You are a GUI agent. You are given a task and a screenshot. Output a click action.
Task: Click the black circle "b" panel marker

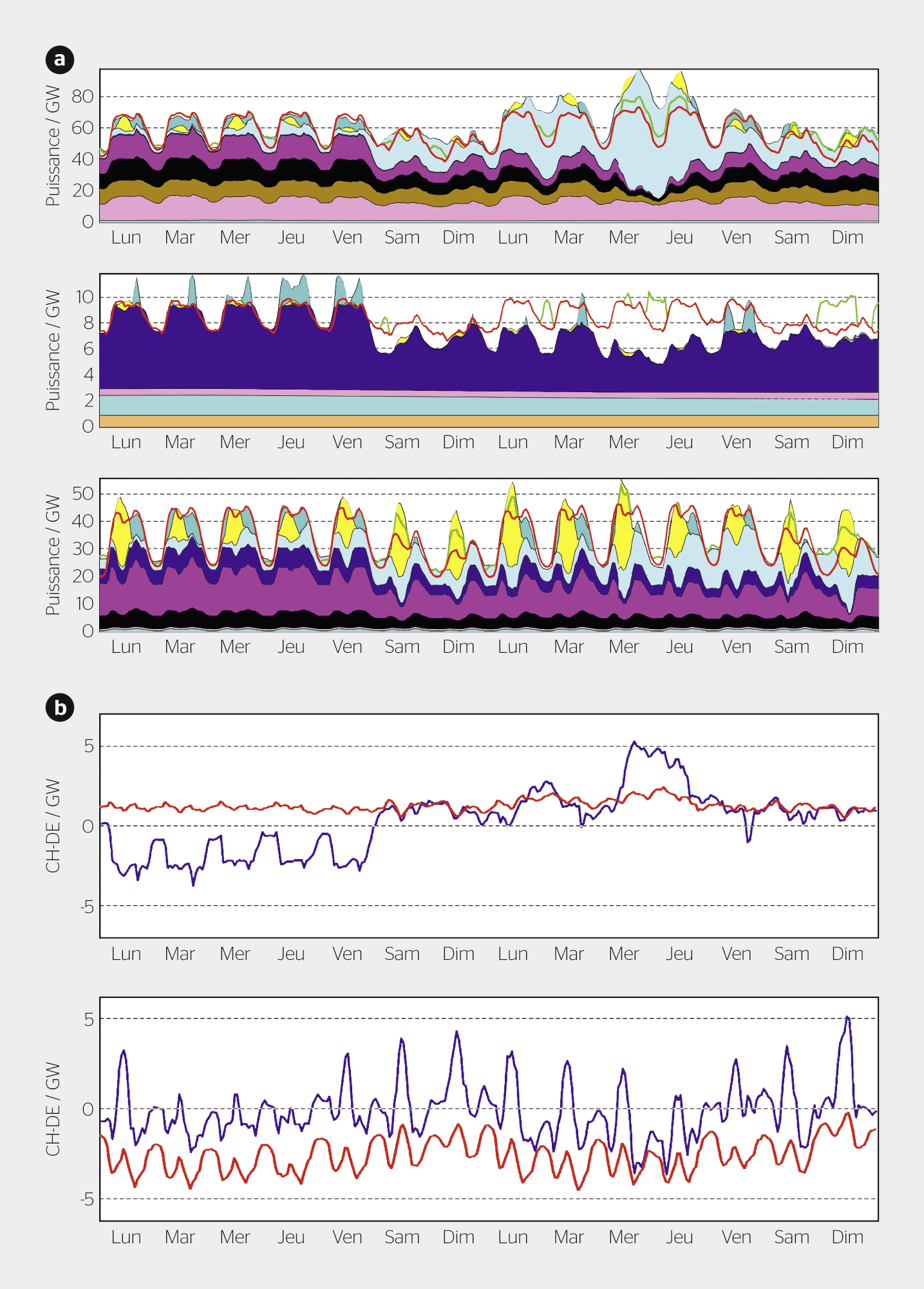pos(60,708)
